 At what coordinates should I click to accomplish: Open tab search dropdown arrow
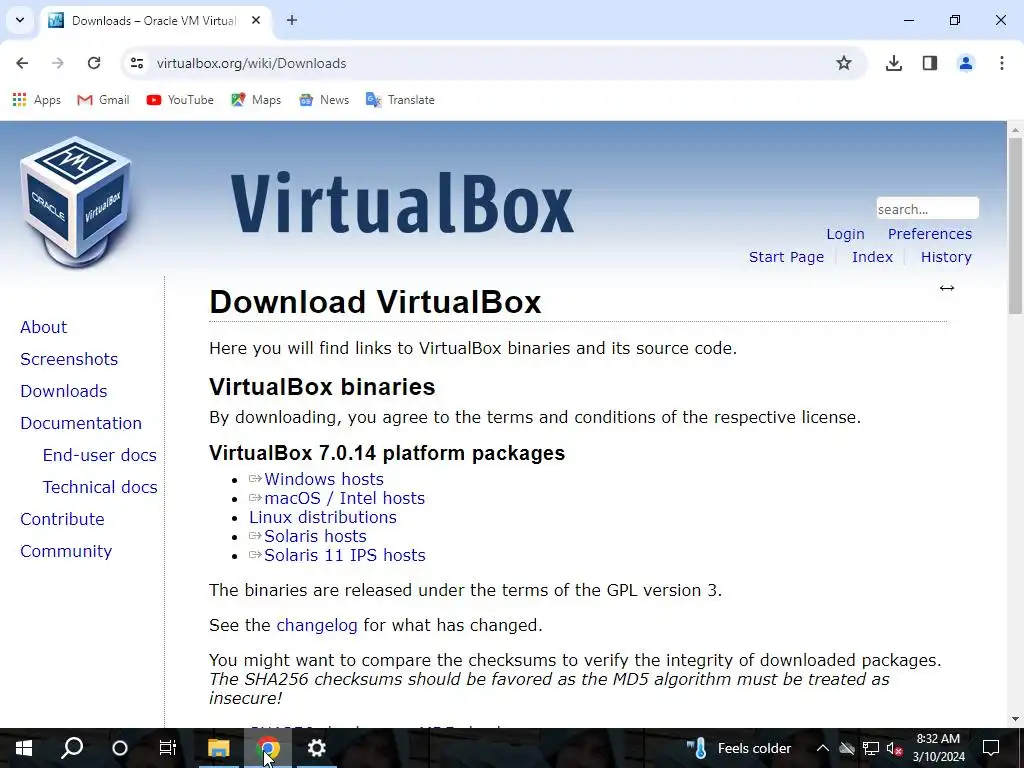pyautogui.click(x=20, y=20)
